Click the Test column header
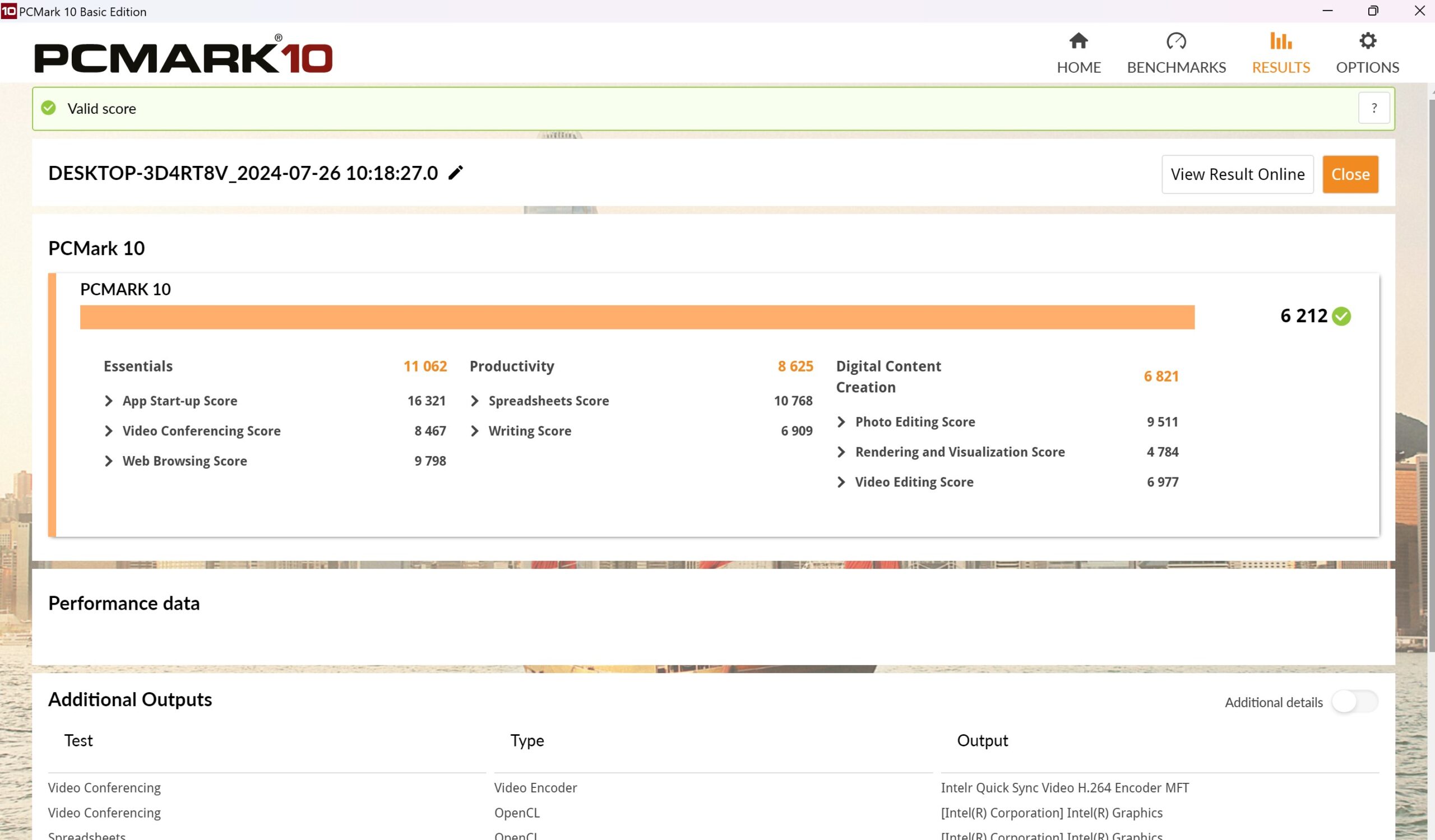Screen dimensions: 1435x840 click(78, 740)
